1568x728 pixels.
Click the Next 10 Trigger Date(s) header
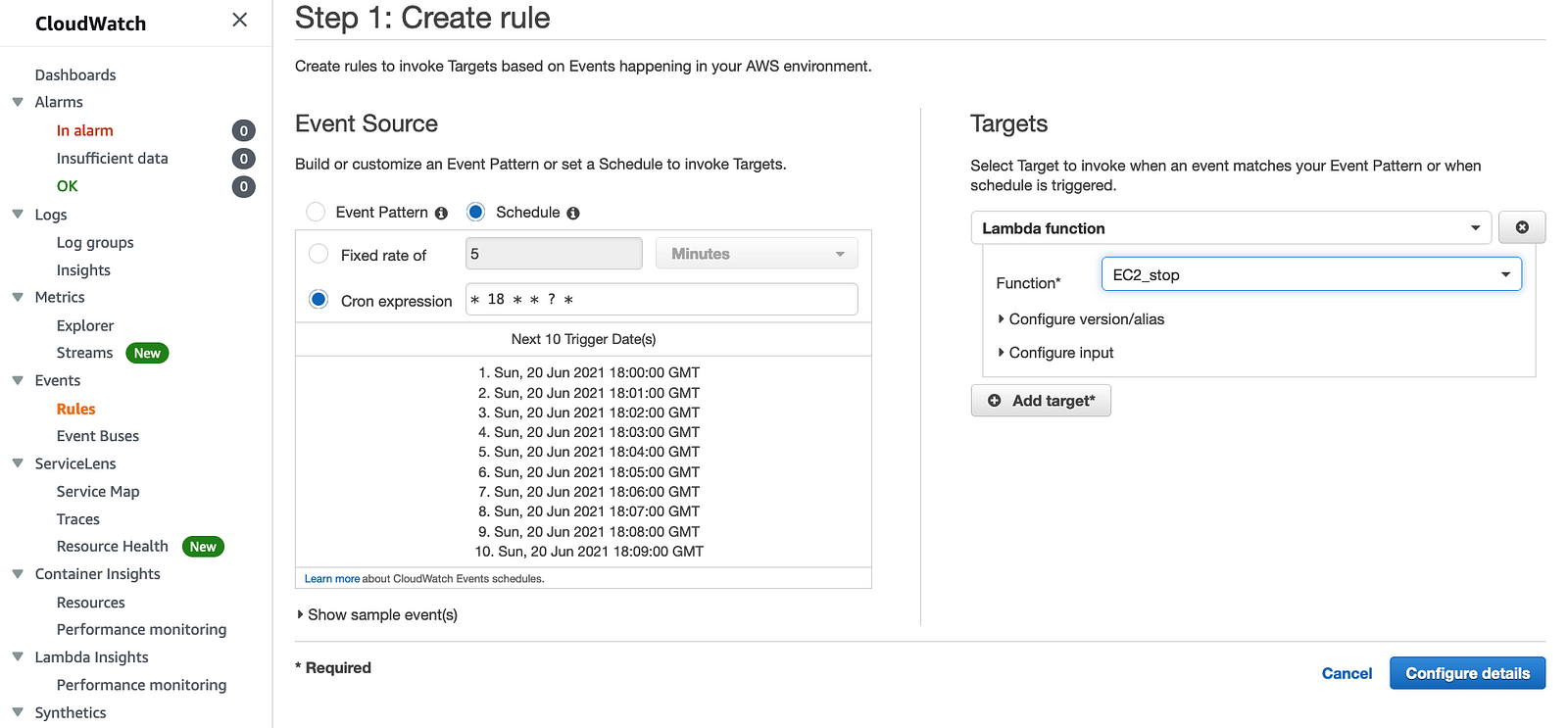click(x=583, y=339)
